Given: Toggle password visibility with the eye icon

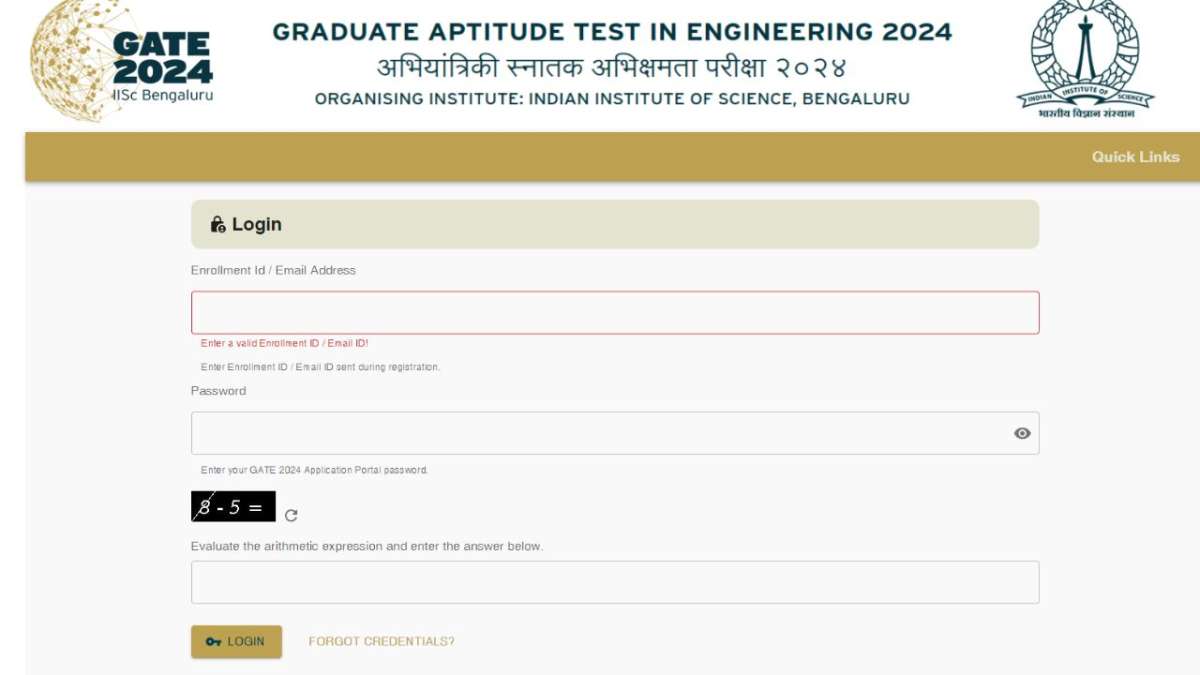Looking at the screenshot, I should tap(1020, 432).
